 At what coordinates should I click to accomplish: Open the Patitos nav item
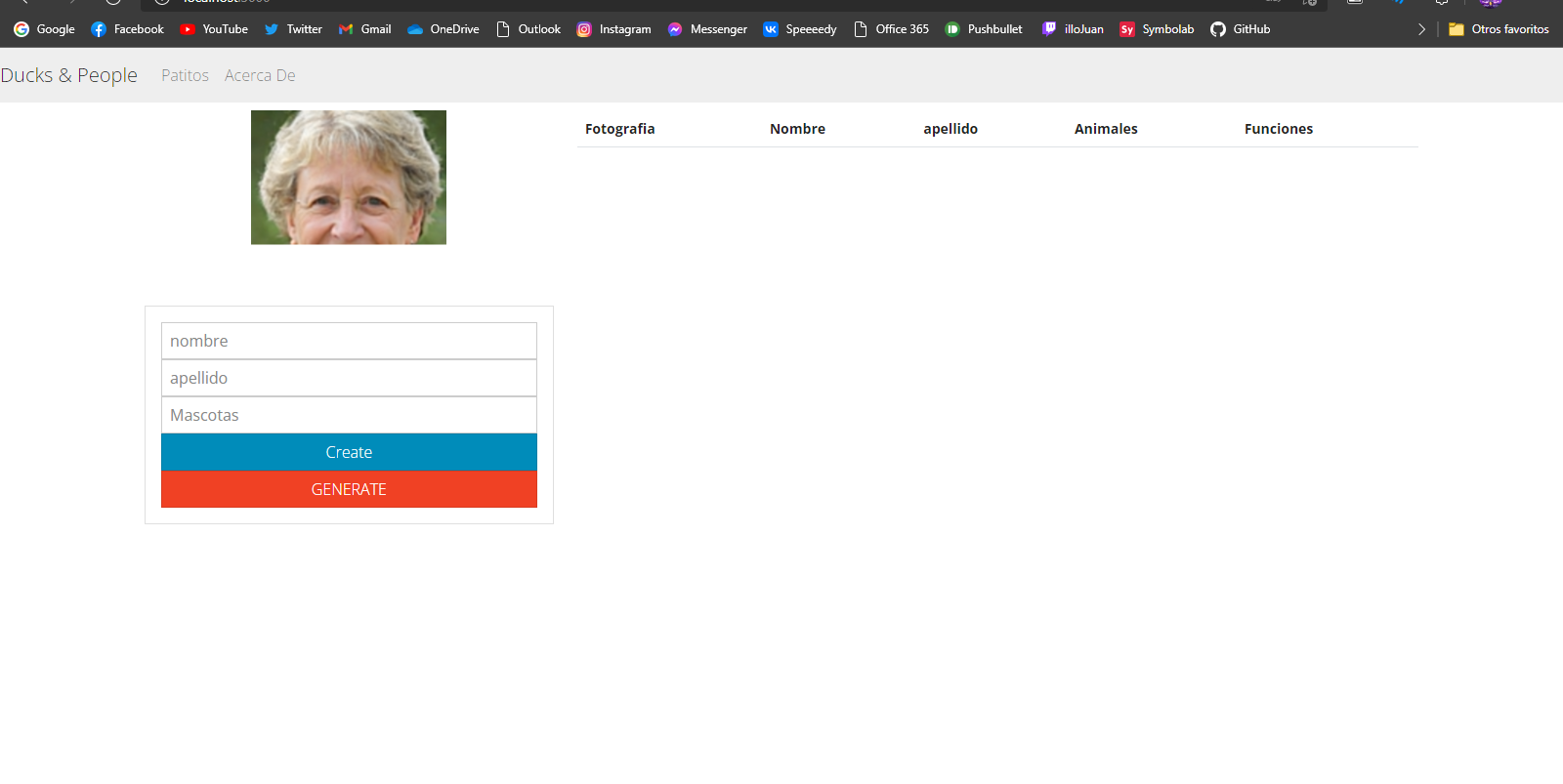coord(185,75)
